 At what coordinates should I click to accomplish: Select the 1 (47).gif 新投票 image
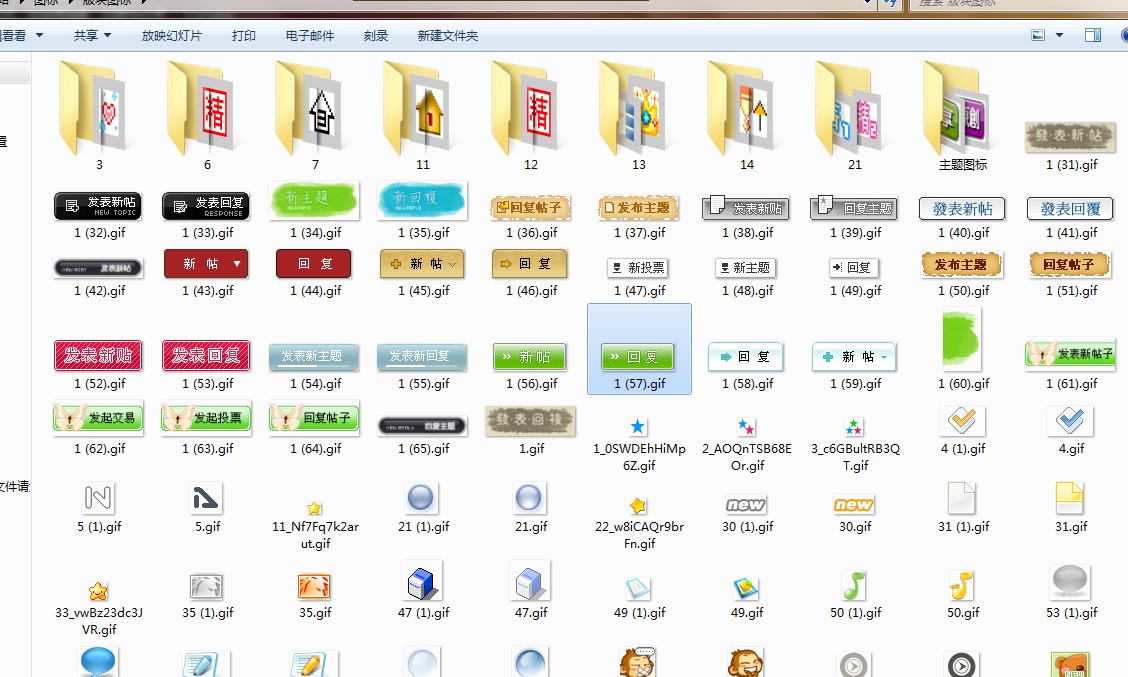click(x=638, y=268)
